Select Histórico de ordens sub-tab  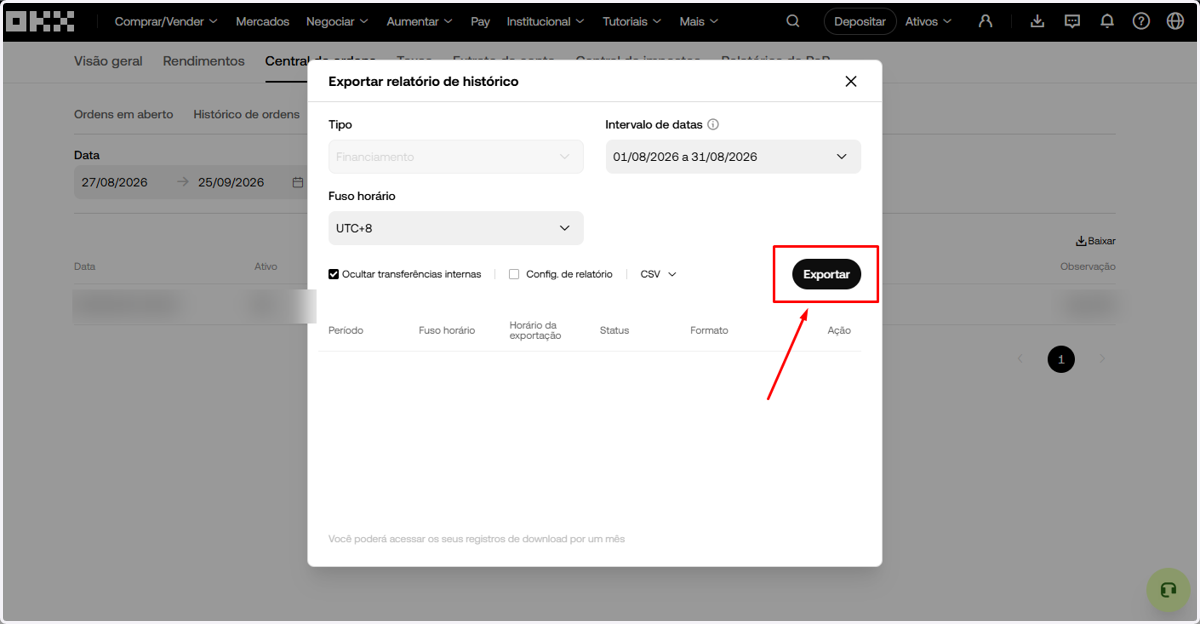(247, 114)
